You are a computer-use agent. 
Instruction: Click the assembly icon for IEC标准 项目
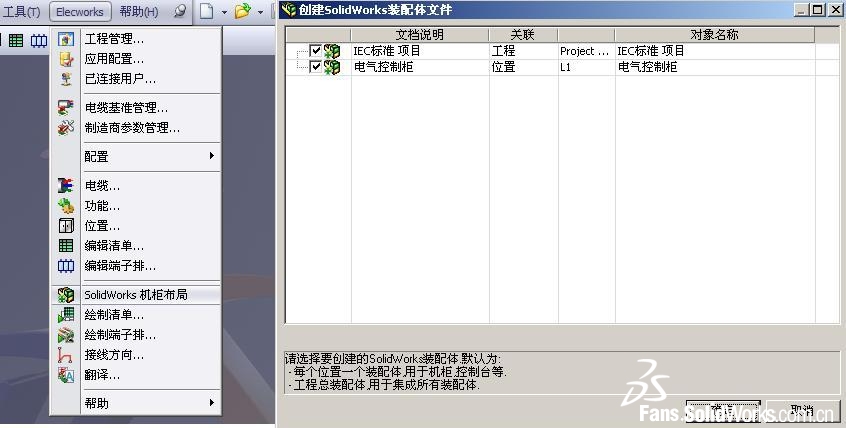click(x=332, y=51)
